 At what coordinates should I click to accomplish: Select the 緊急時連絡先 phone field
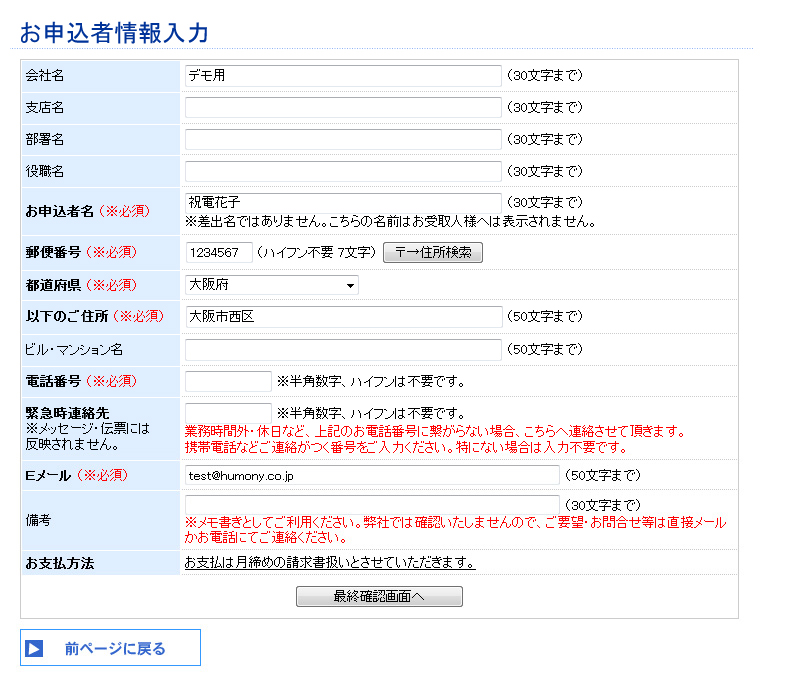click(x=228, y=413)
